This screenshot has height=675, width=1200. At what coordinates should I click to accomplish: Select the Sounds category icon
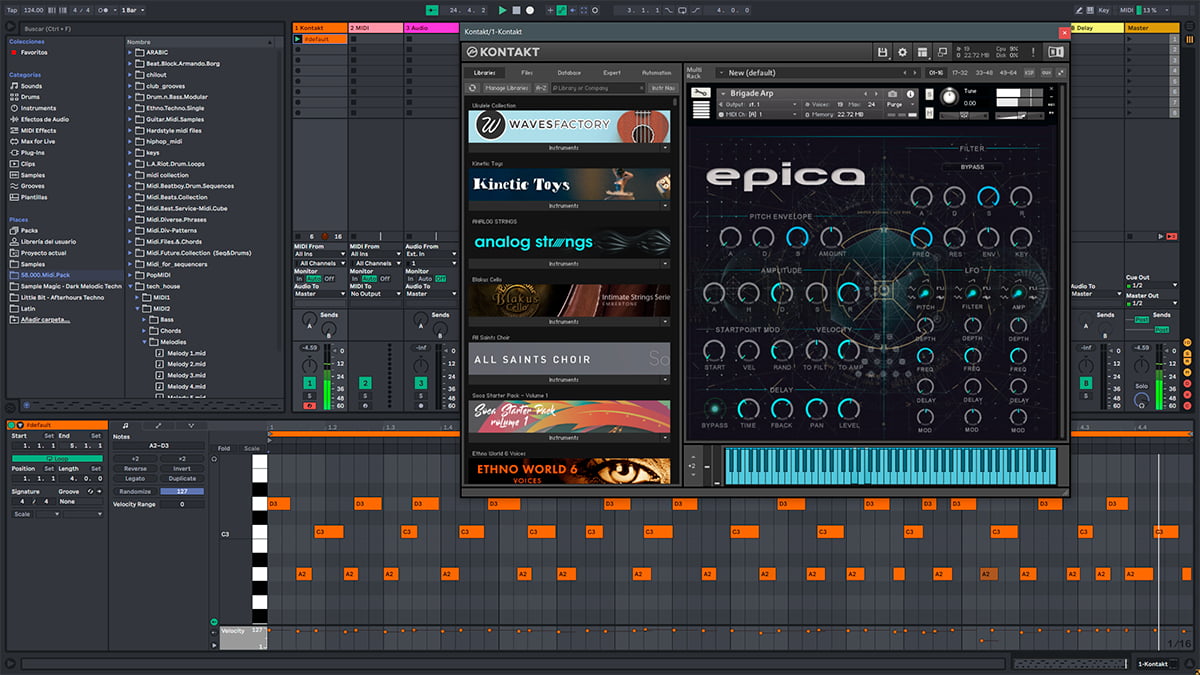(14, 86)
